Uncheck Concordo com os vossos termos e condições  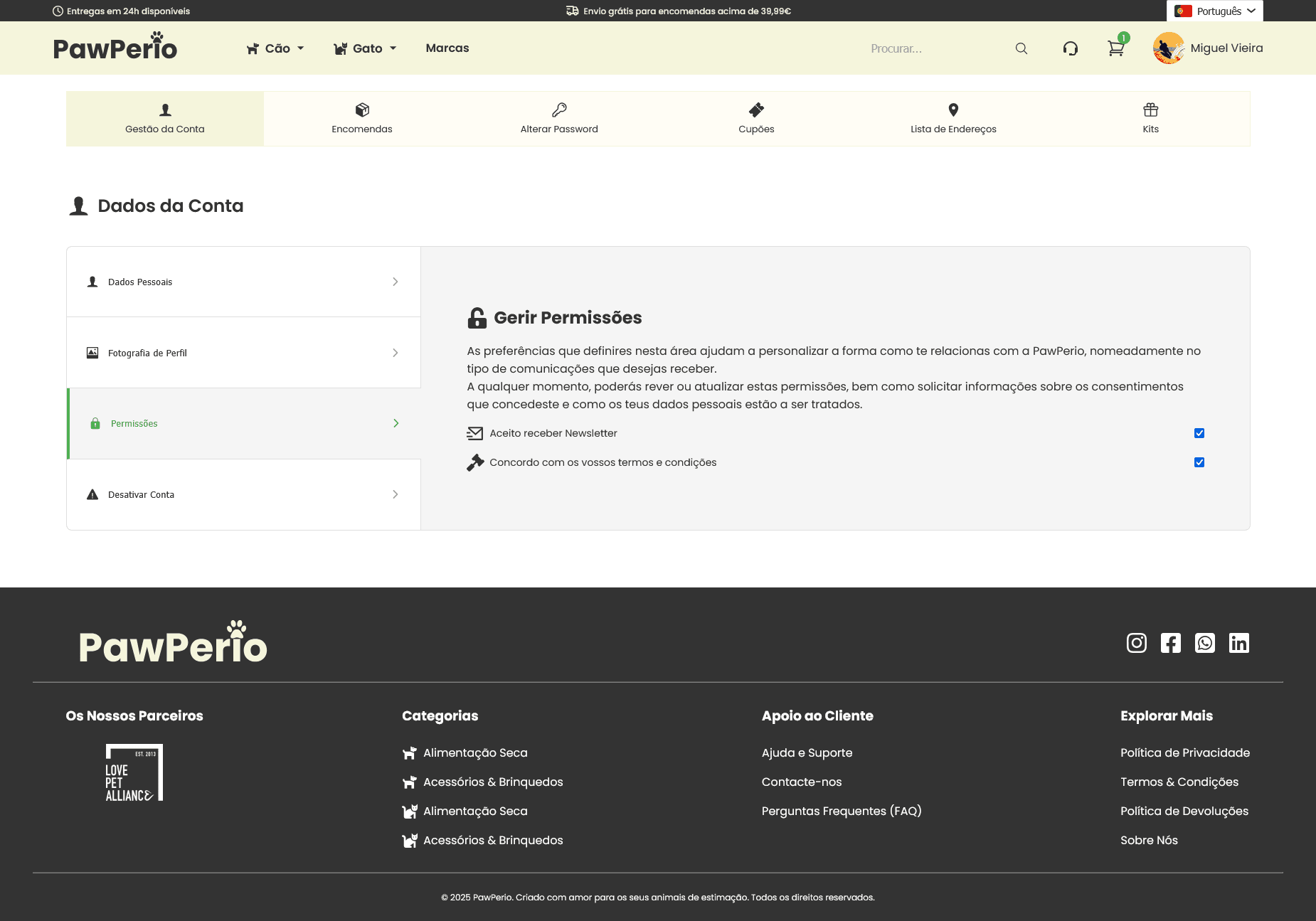pos(1199,462)
